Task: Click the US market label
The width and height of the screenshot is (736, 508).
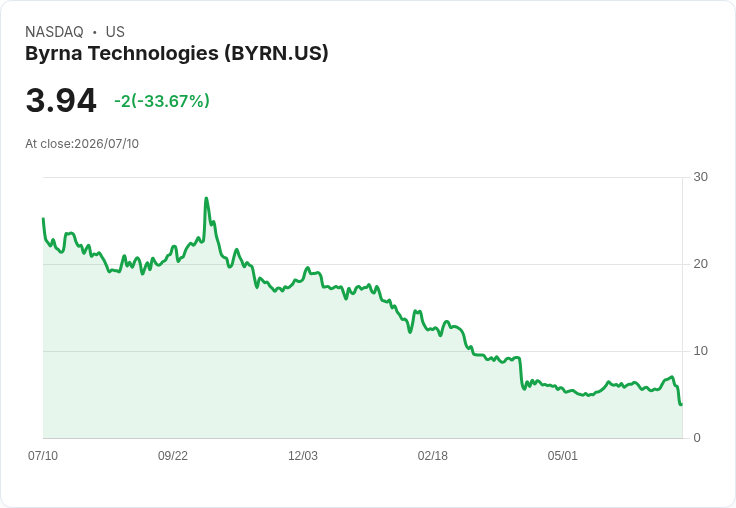Action: pyautogui.click(x=115, y=32)
